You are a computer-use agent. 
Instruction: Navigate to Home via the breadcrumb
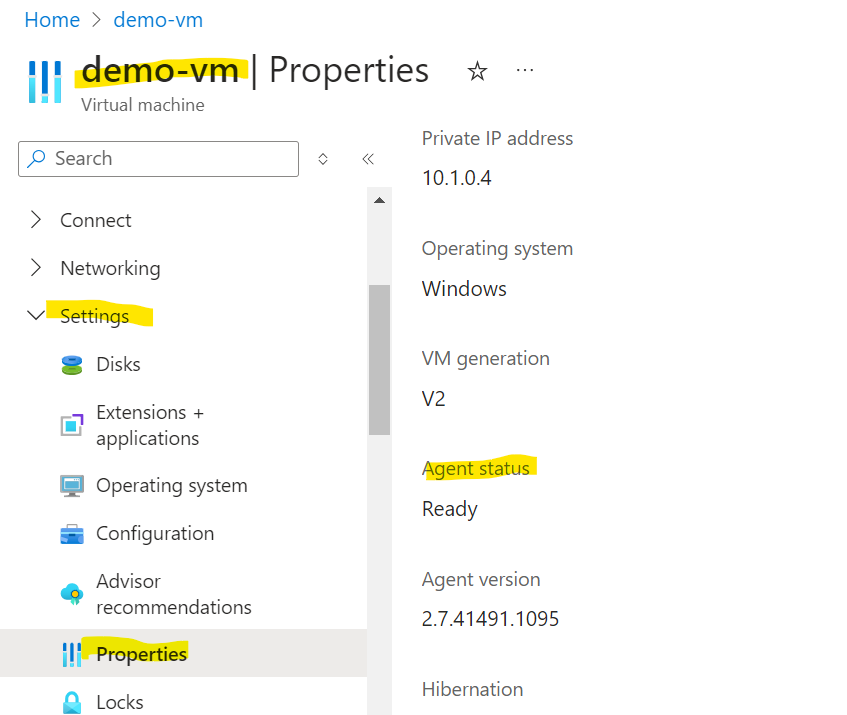[52, 19]
